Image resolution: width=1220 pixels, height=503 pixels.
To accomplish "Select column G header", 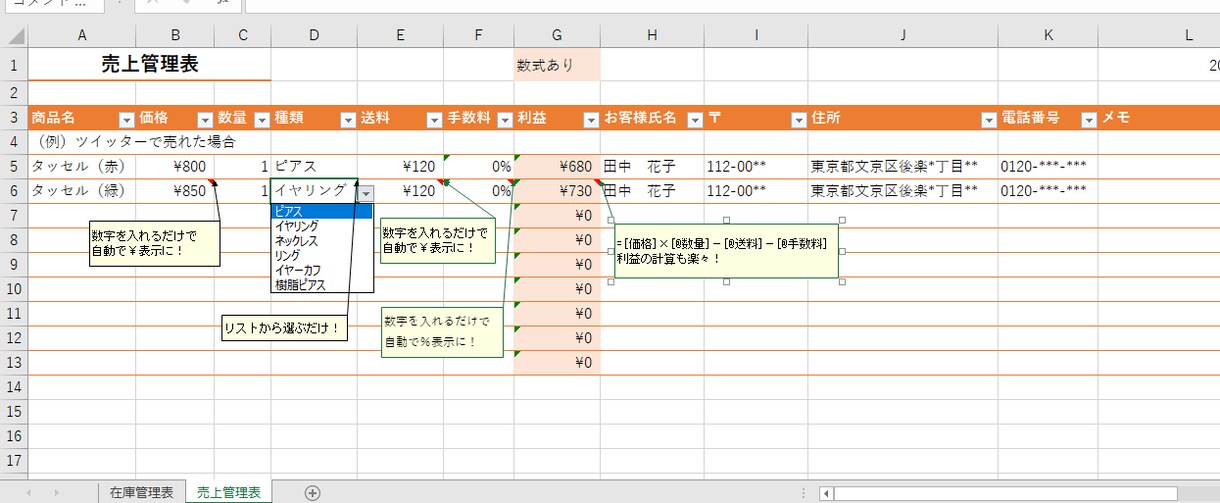I will click(x=557, y=36).
